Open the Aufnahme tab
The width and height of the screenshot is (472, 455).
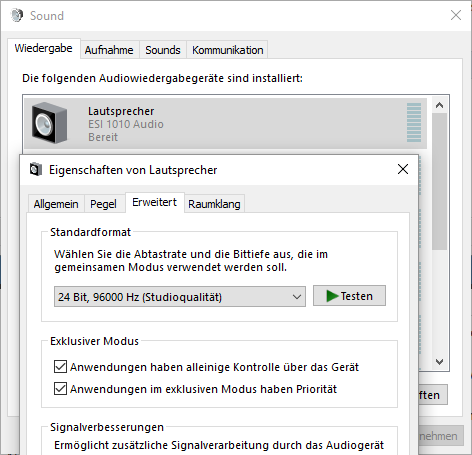pos(109,50)
